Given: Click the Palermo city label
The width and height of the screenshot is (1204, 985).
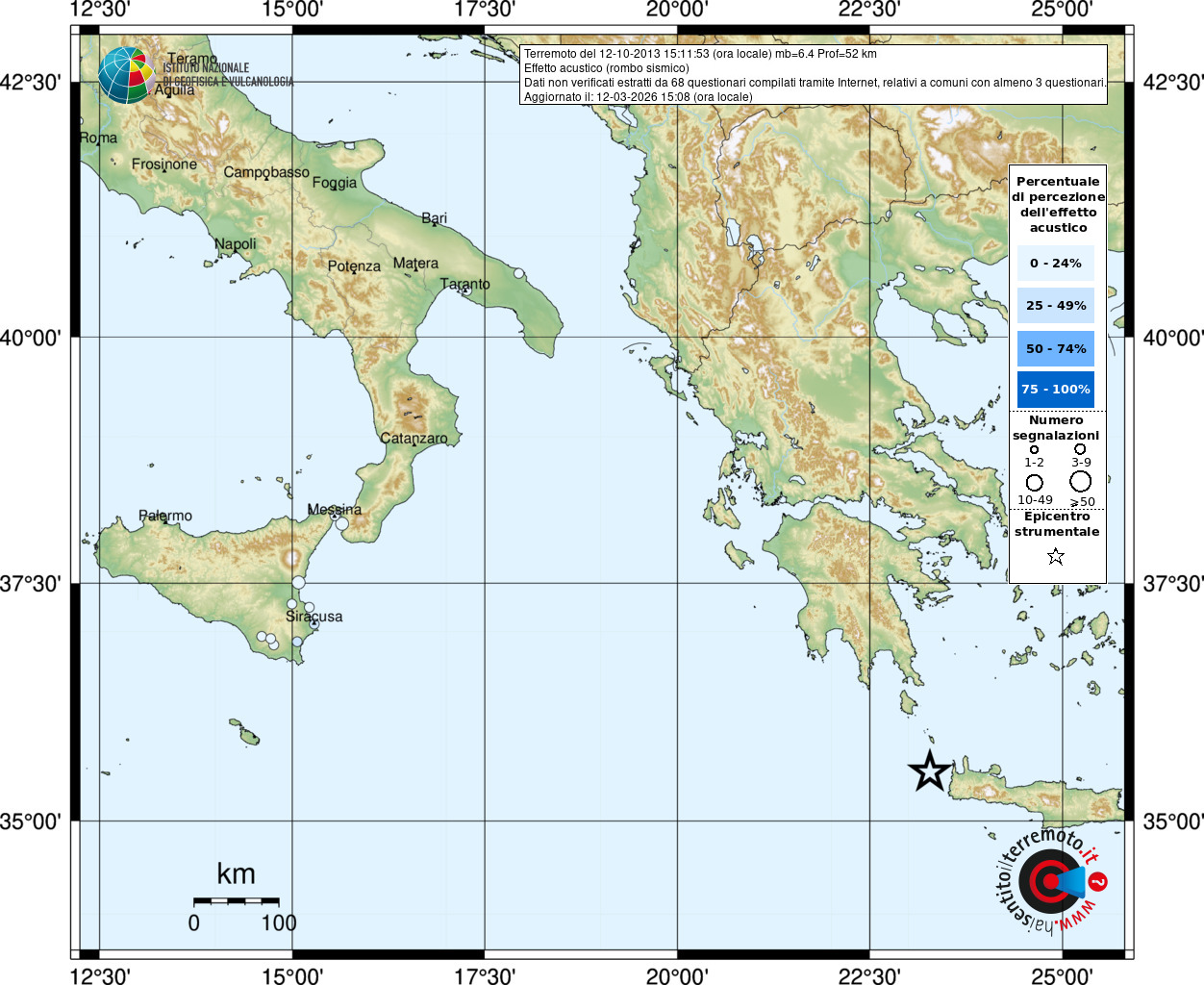Looking at the screenshot, I should (165, 516).
